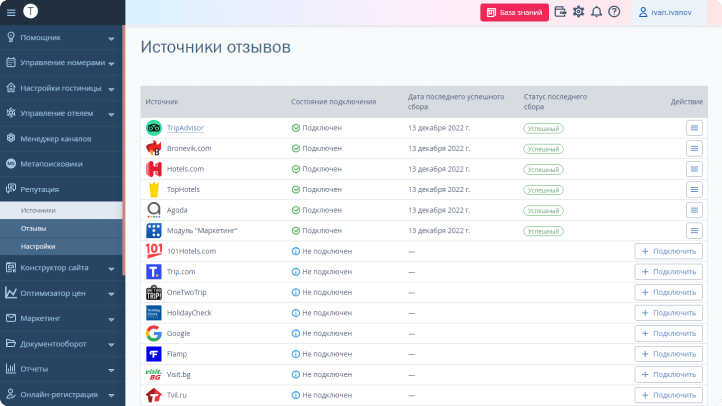This screenshot has height=406, width=722.
Task: Click the Tvil.ru logo icon
Action: 154,395
